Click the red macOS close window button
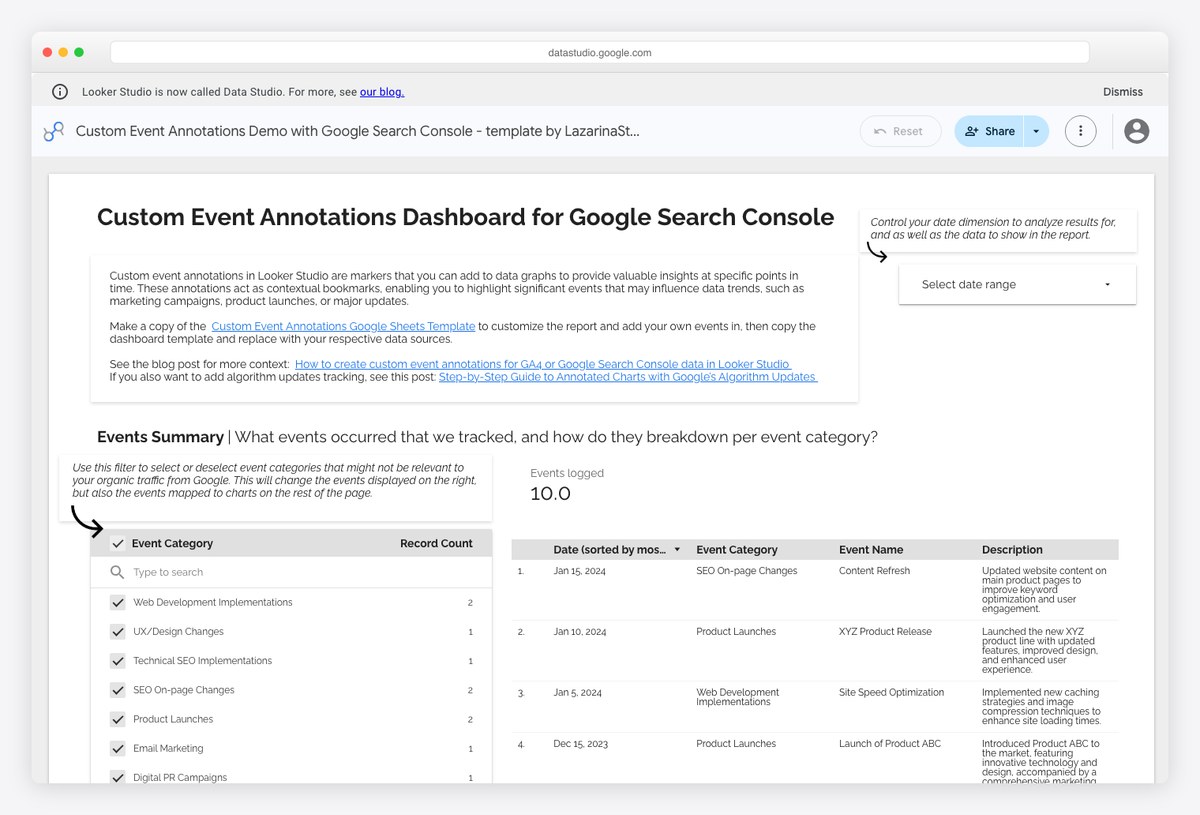This screenshot has width=1200, height=815. [x=47, y=52]
